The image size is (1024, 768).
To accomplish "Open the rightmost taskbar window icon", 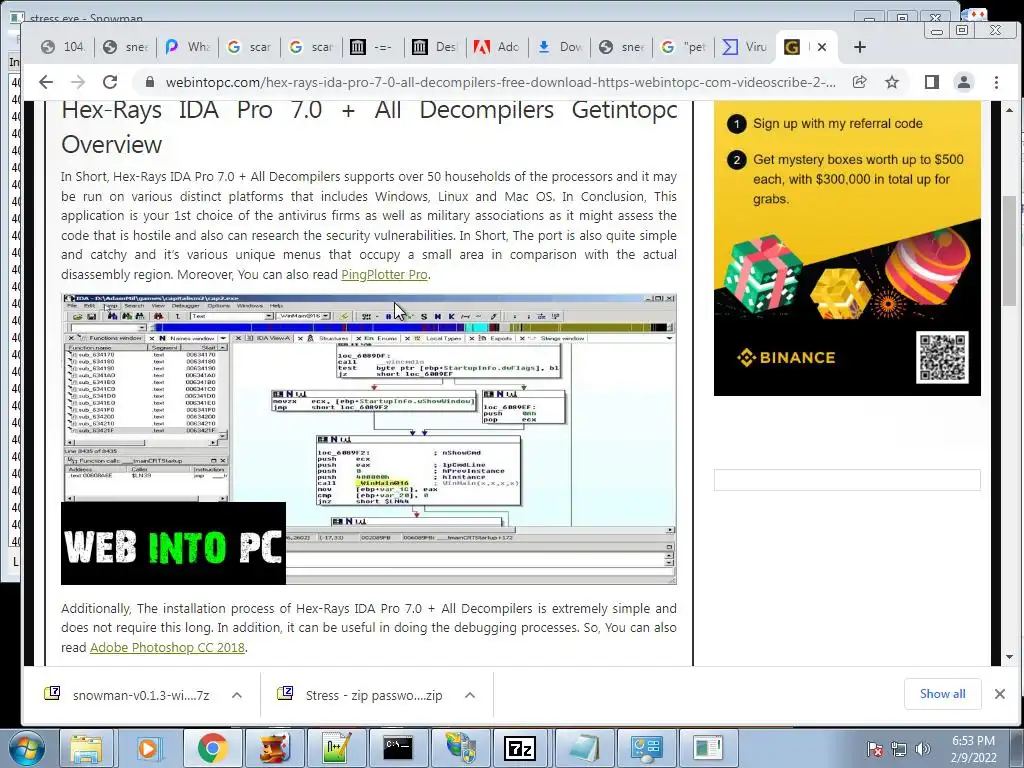I will point(707,748).
